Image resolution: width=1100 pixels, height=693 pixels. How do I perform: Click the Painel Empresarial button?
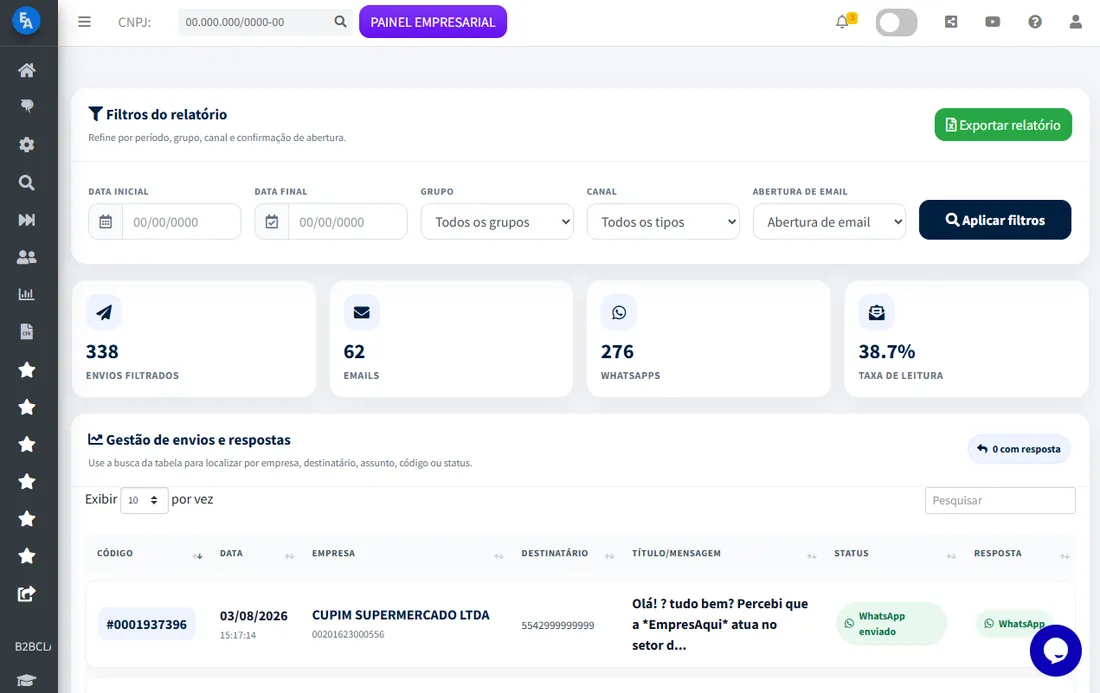433,22
